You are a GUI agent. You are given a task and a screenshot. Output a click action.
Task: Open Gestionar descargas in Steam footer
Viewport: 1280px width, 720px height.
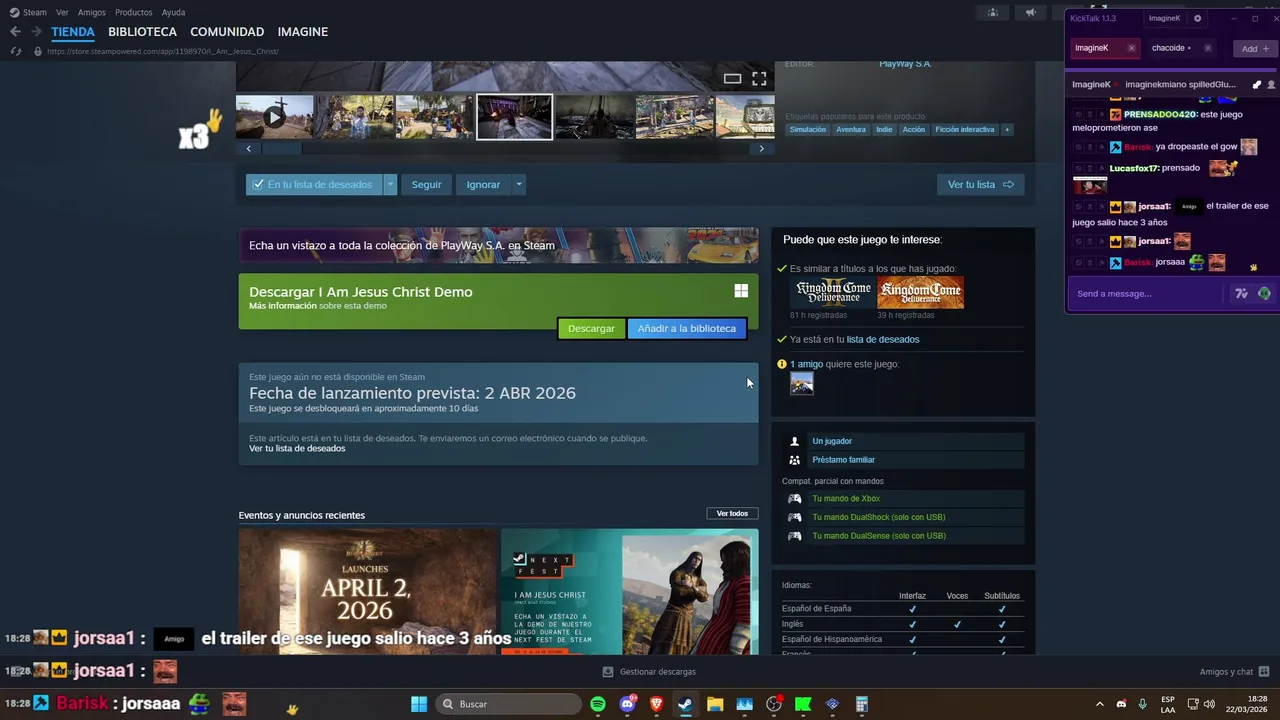pyautogui.click(x=650, y=672)
